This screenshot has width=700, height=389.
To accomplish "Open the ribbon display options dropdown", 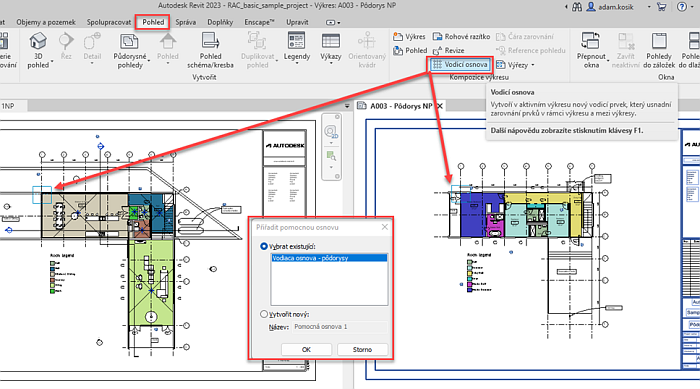I will 333,22.
